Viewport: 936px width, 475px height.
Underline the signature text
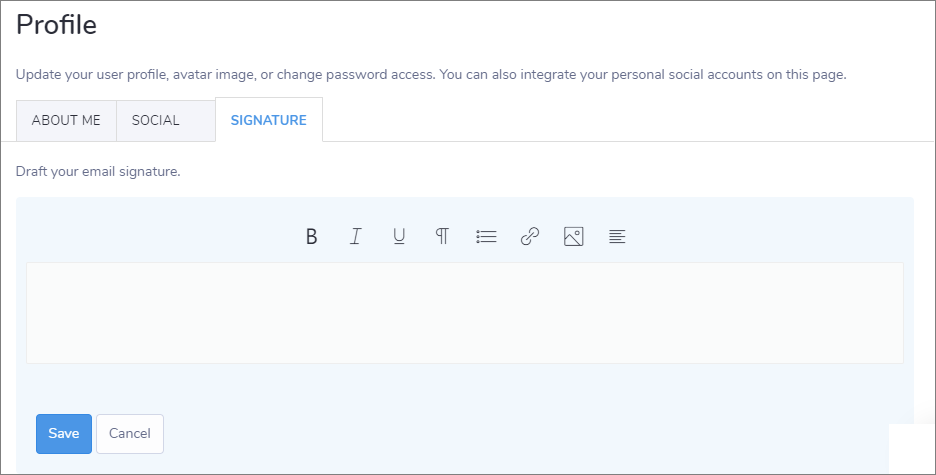coord(399,237)
